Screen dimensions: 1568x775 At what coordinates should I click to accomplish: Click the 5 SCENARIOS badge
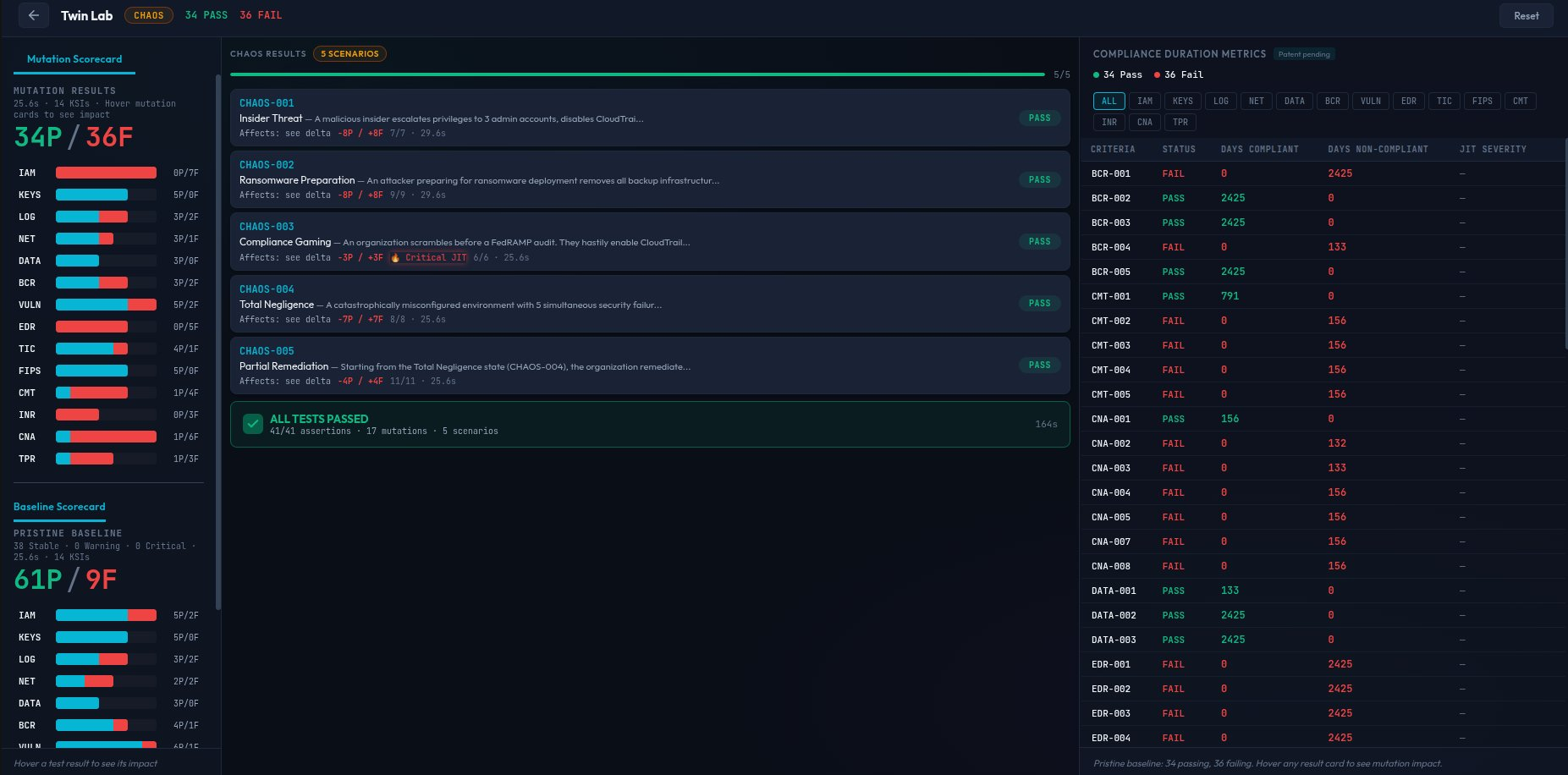349,53
